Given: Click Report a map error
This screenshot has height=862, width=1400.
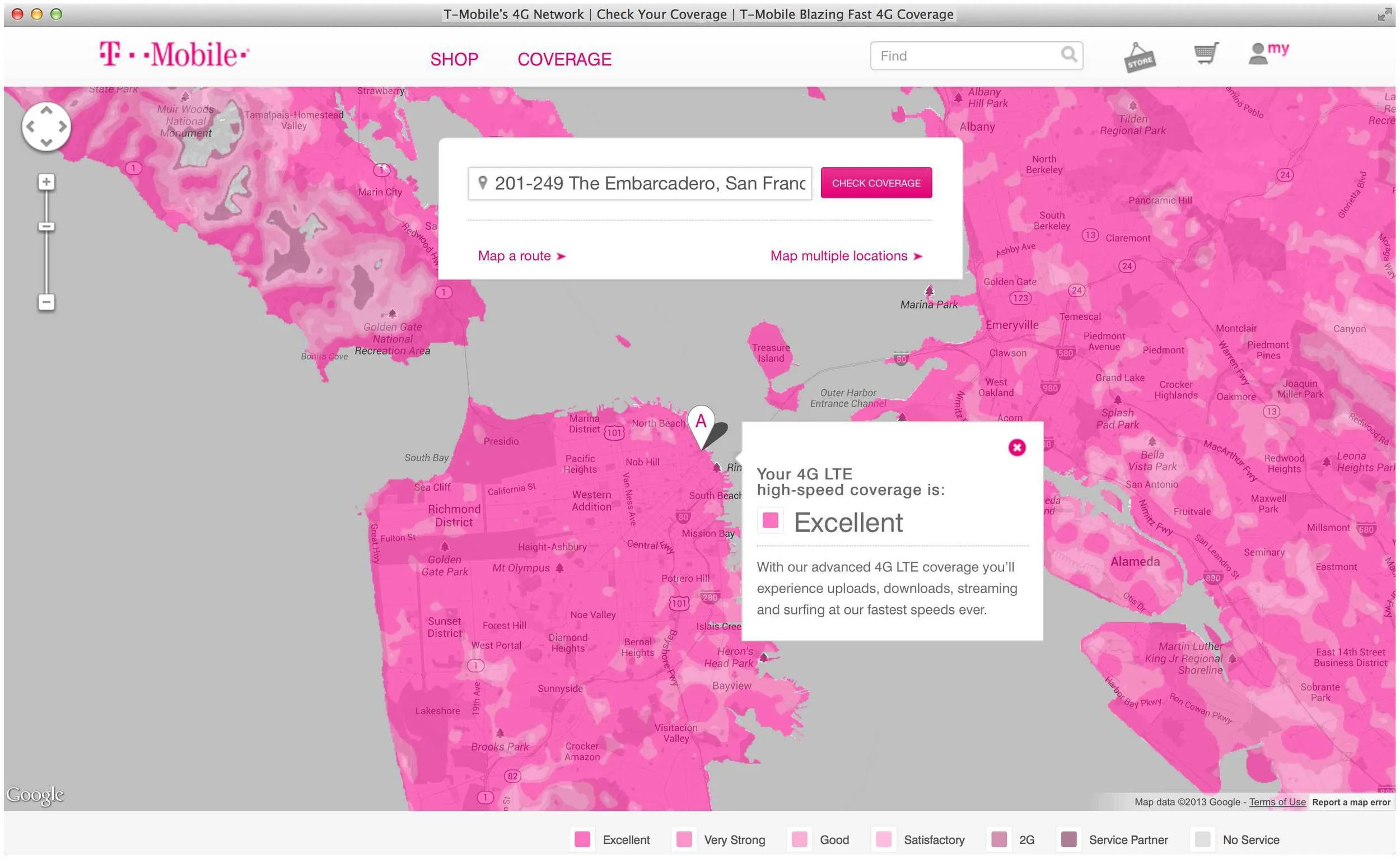Looking at the screenshot, I should (x=1351, y=802).
